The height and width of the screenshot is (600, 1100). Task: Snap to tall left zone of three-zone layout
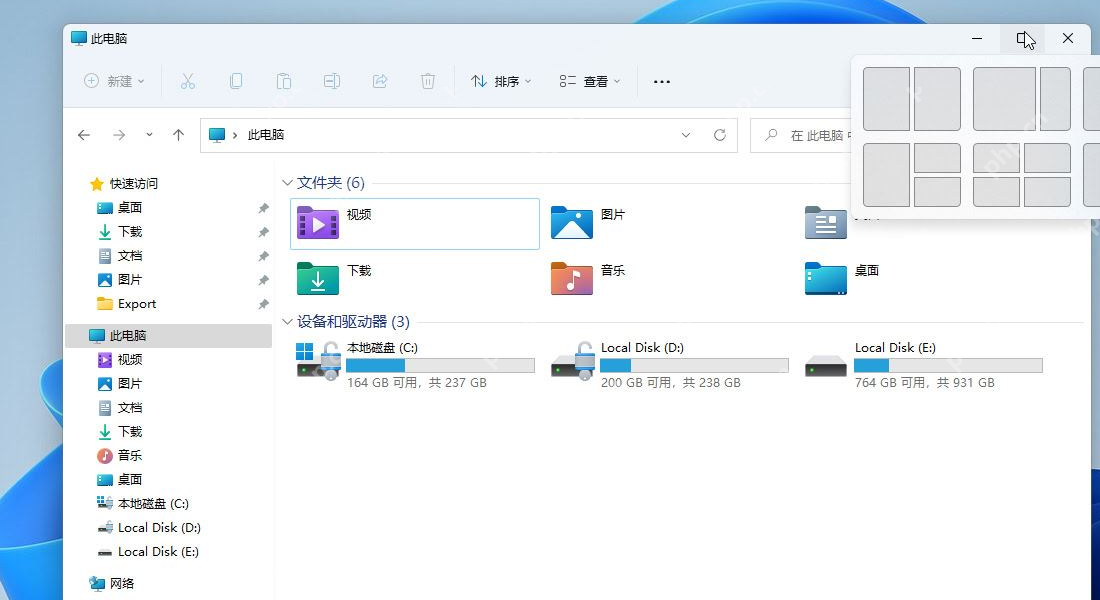click(x=886, y=175)
